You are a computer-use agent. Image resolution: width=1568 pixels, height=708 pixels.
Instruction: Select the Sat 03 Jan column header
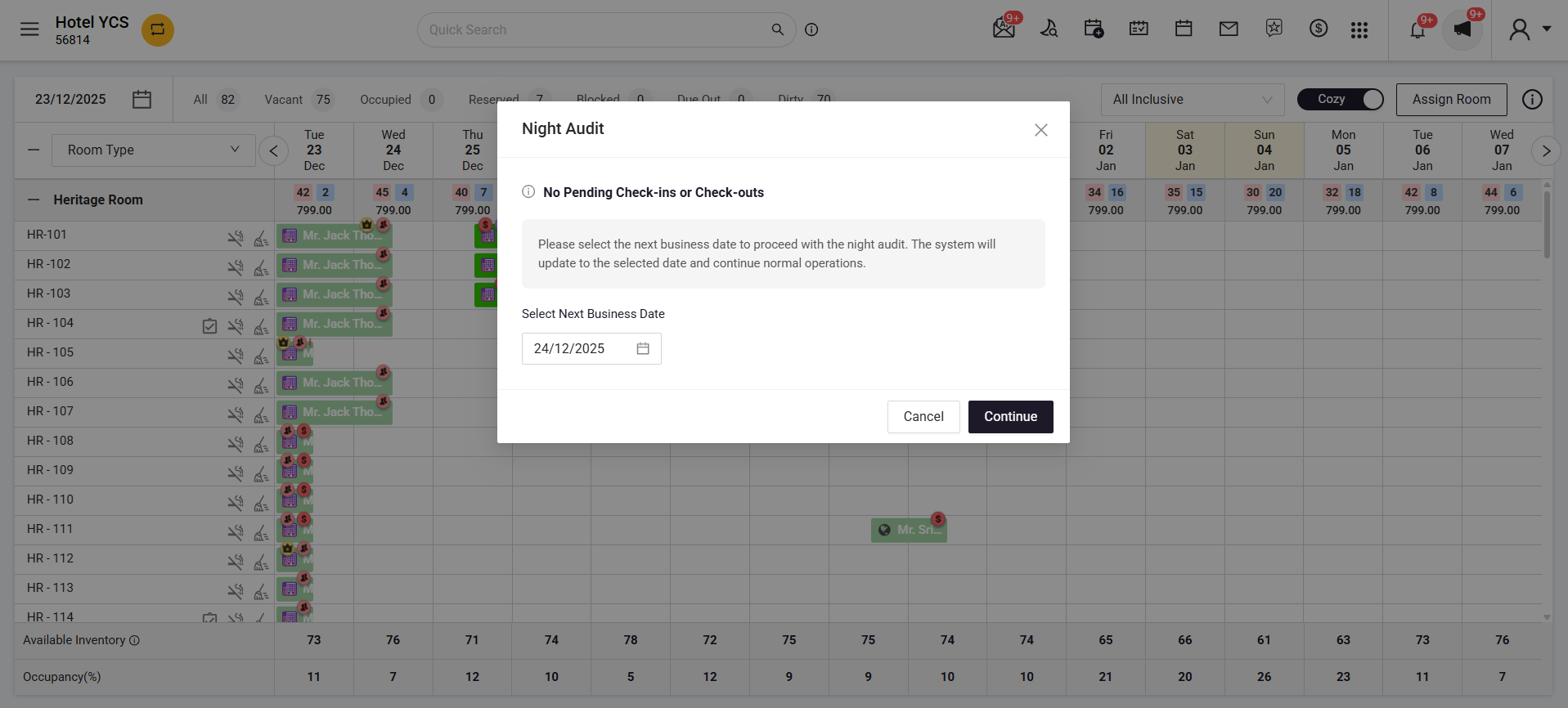click(x=1184, y=150)
